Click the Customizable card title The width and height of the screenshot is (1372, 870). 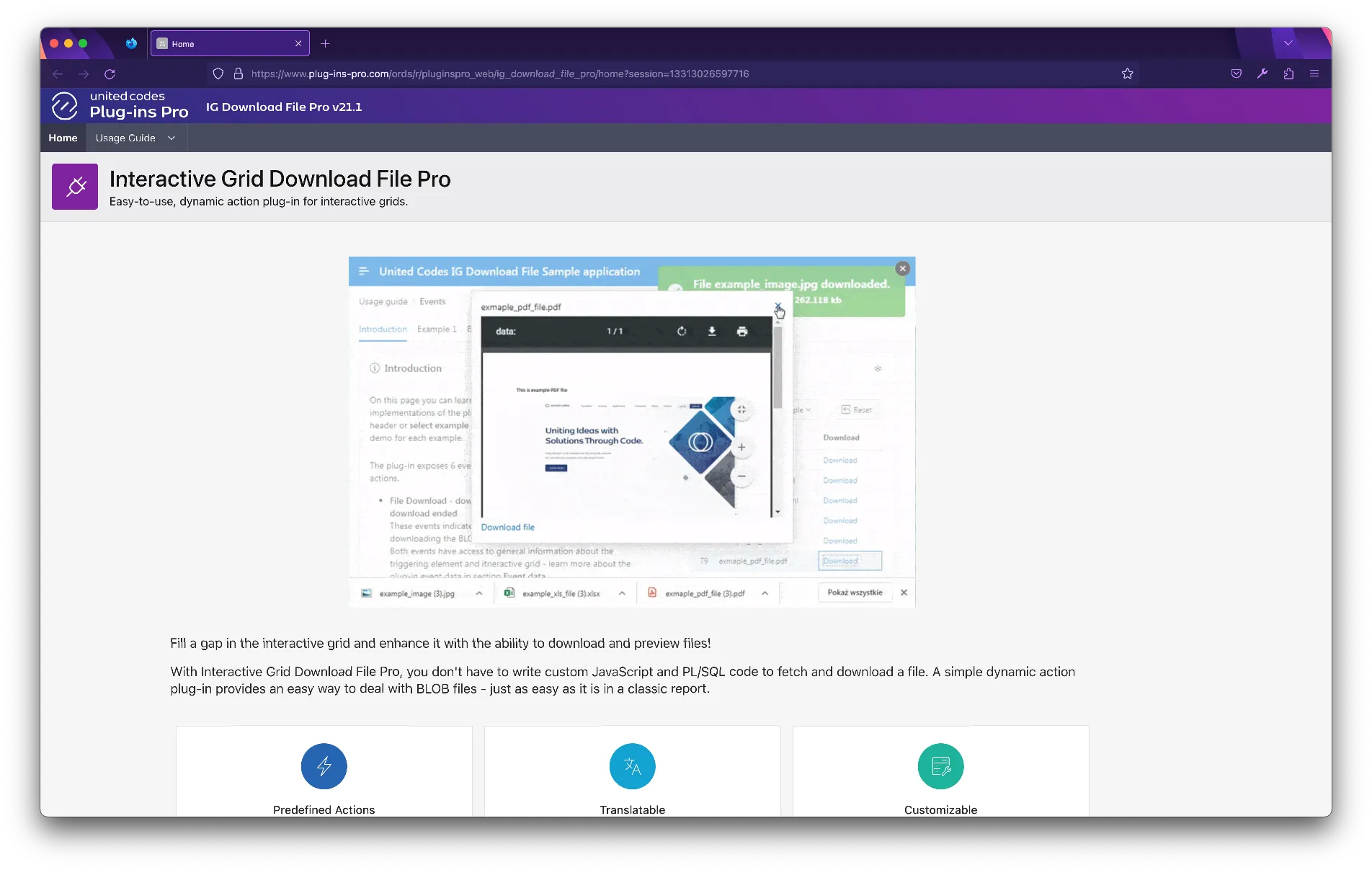tap(941, 809)
